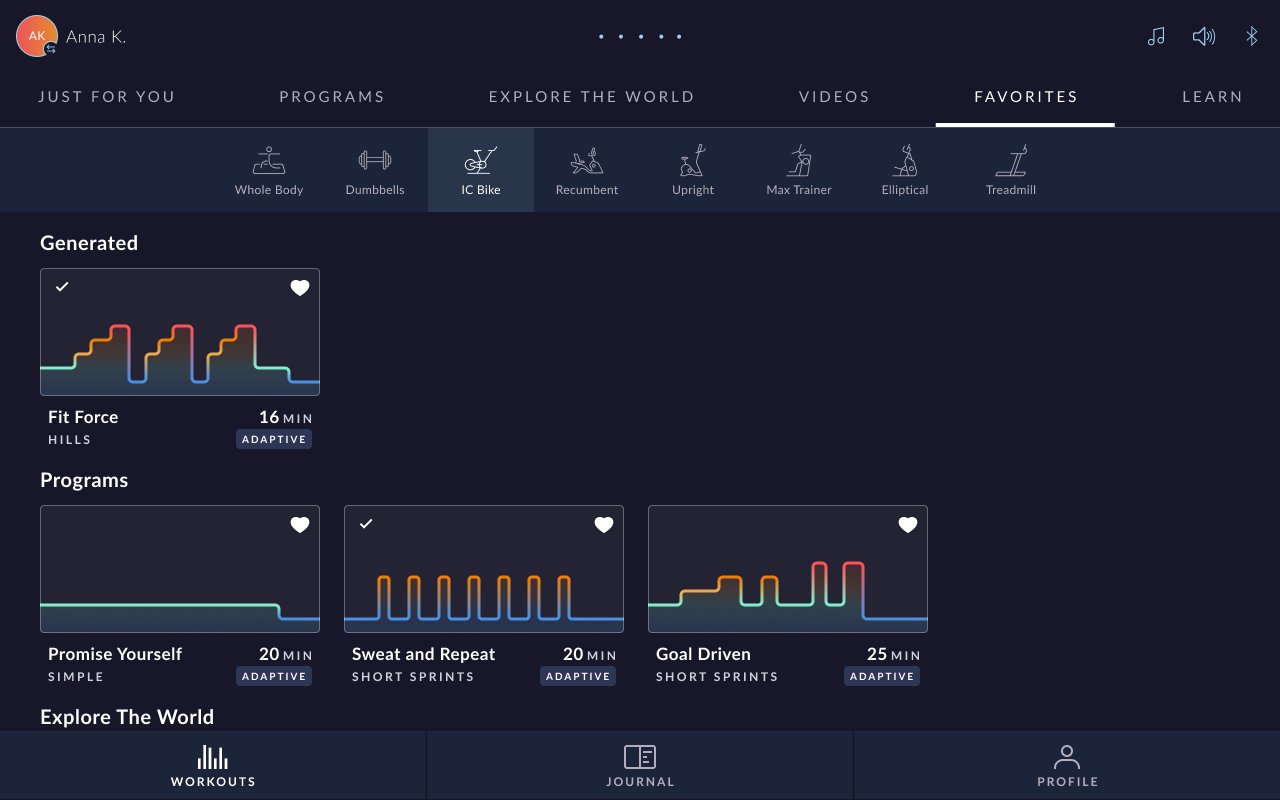Click the Sweat and Repeat title
The image size is (1280, 800).
tap(424, 654)
